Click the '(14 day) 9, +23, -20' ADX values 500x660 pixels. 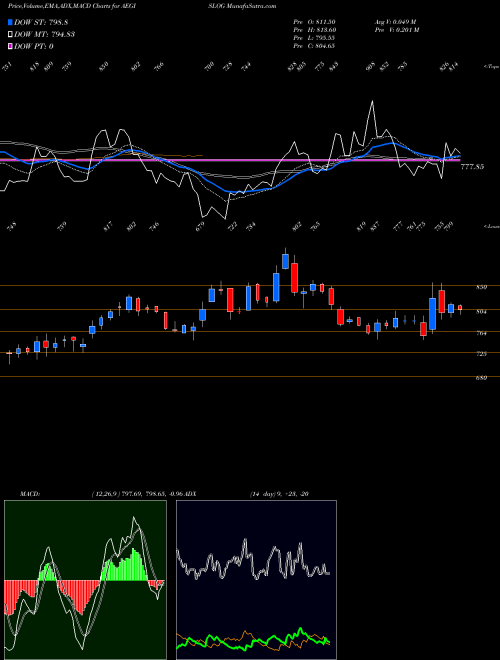coord(279,493)
